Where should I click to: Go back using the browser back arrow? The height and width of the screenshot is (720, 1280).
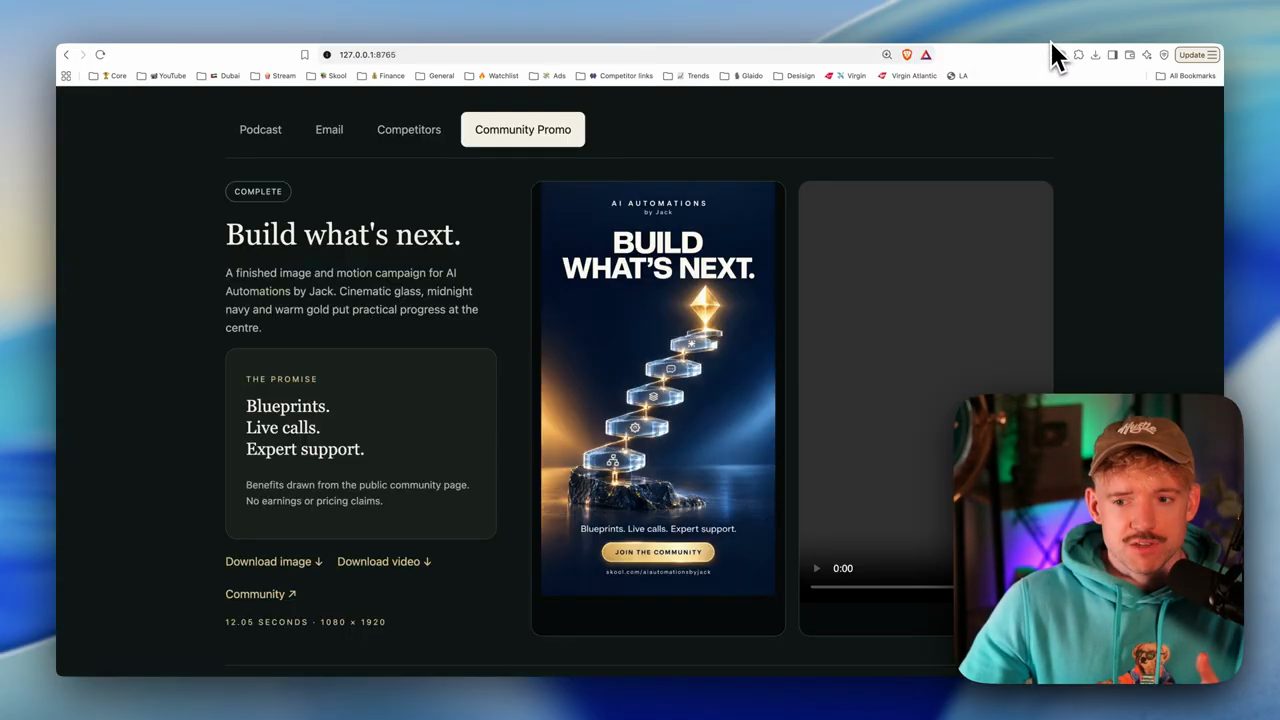(66, 55)
